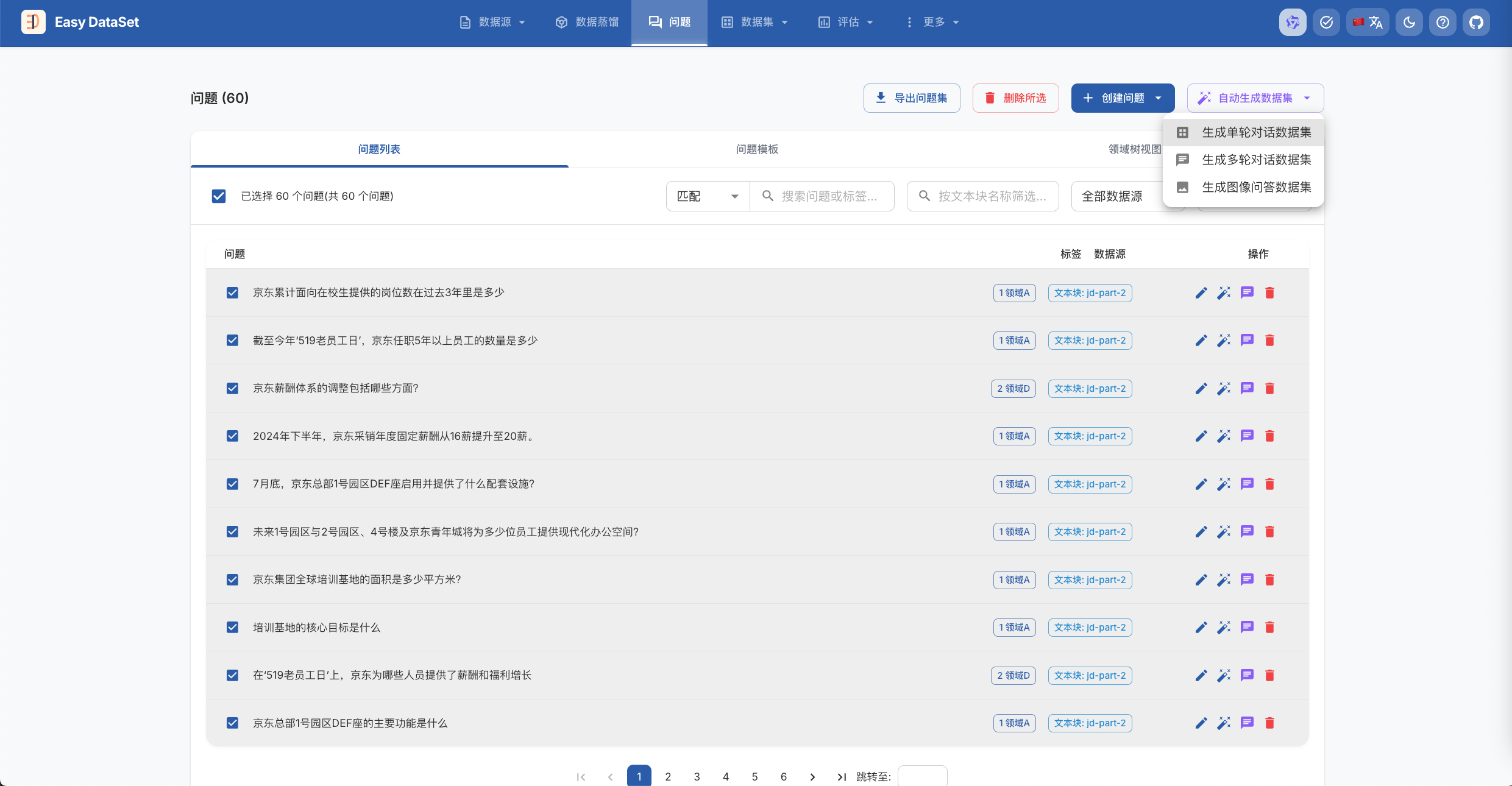Go to page 3 in pagination
The height and width of the screenshot is (786, 1512).
[x=697, y=776]
